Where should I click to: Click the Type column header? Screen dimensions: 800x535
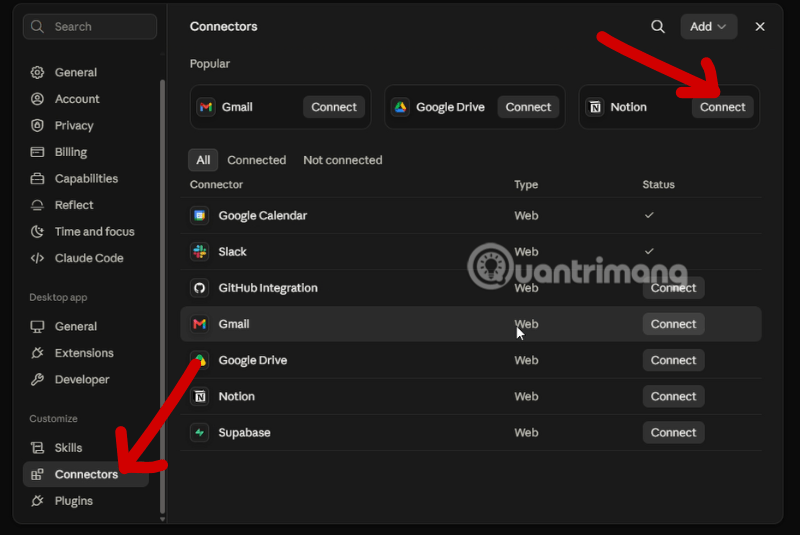(x=526, y=185)
